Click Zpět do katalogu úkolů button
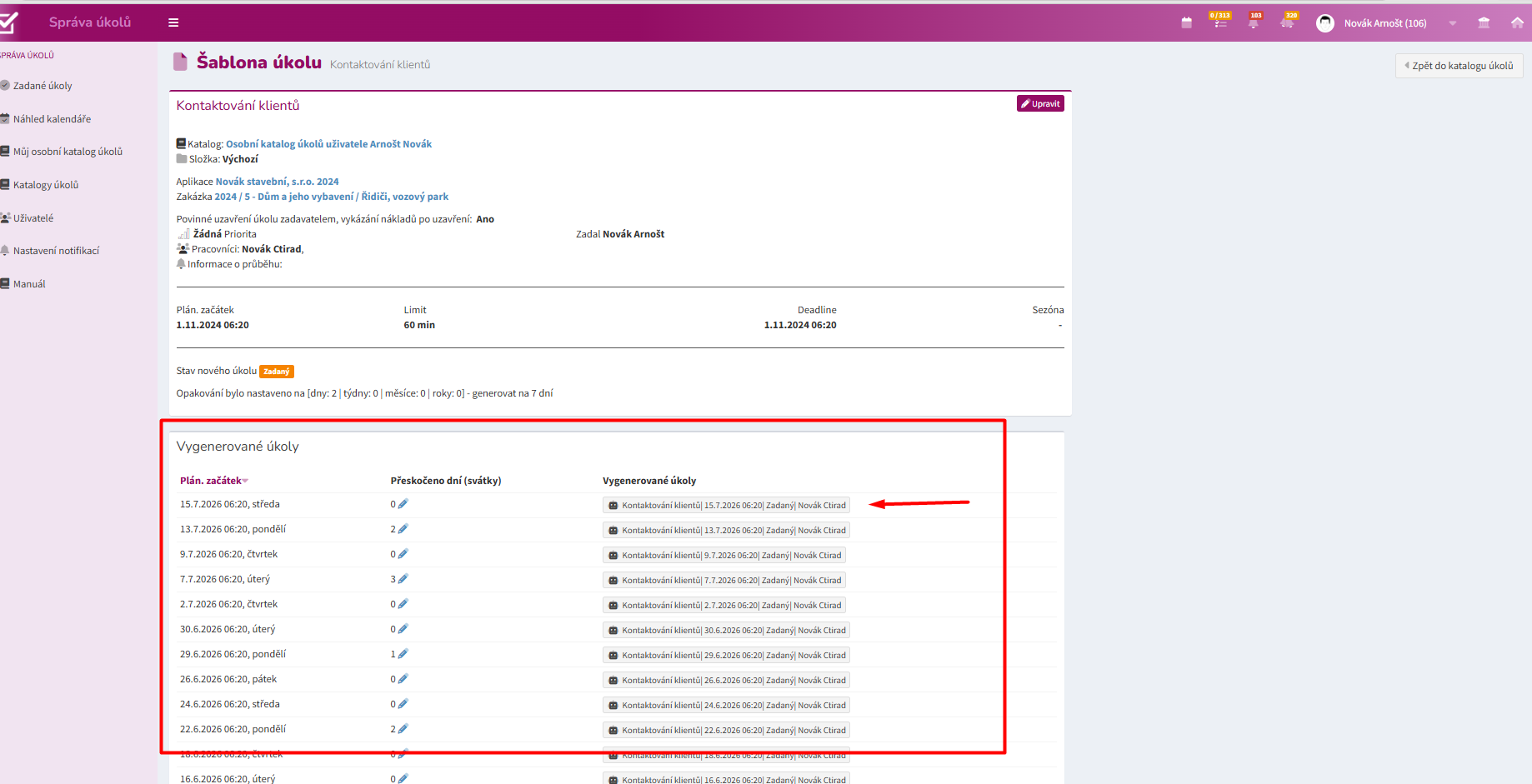1532x784 pixels. 1459,66
